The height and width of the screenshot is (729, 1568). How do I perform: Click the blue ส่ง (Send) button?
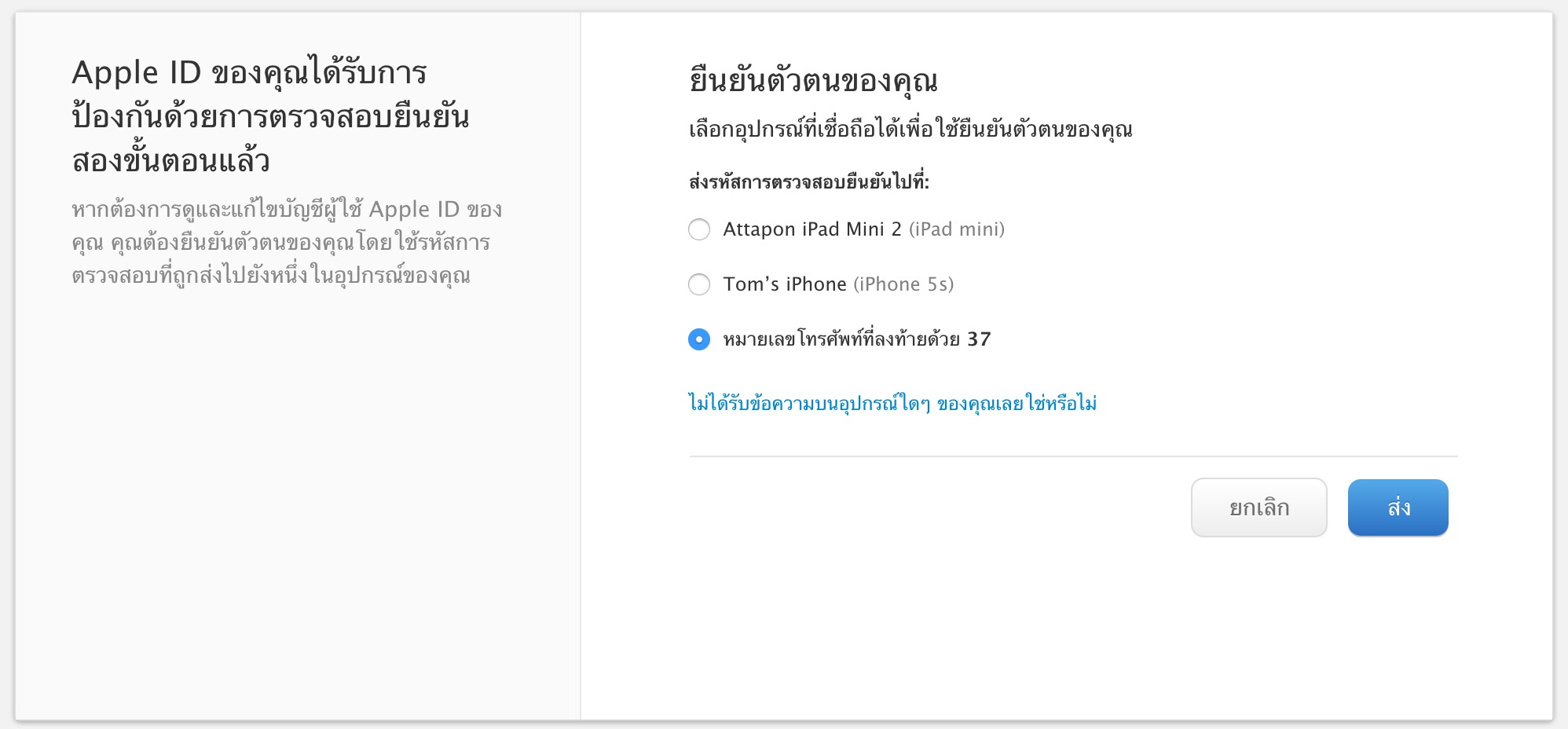tap(1398, 507)
